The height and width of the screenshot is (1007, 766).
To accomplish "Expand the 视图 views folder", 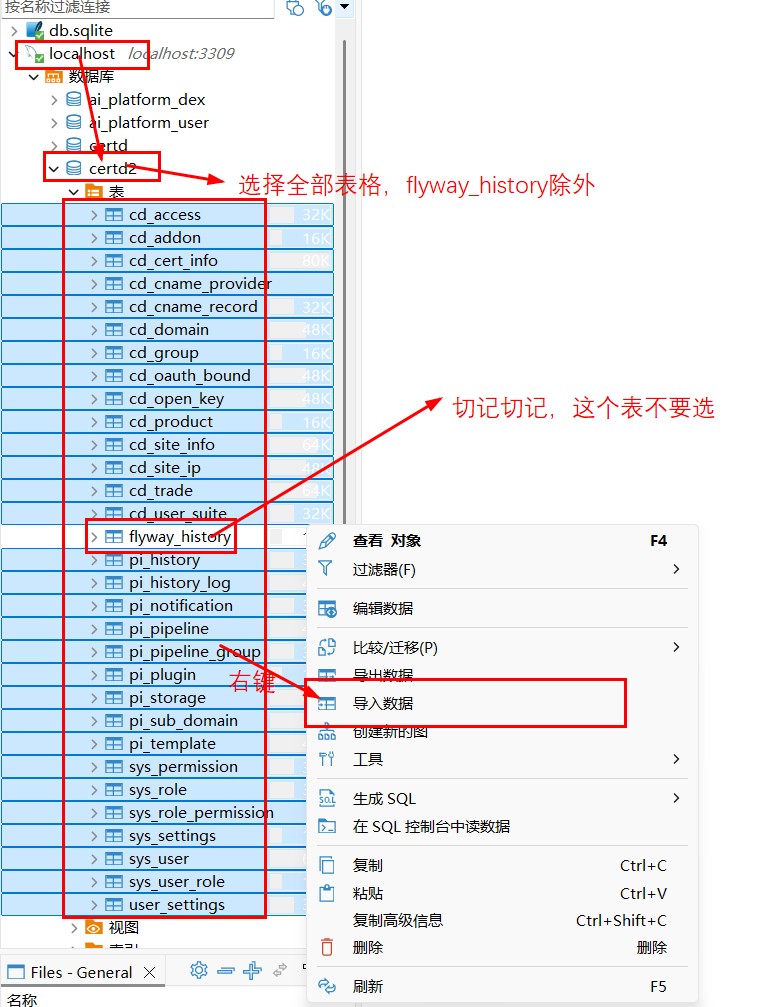I will (x=74, y=927).
